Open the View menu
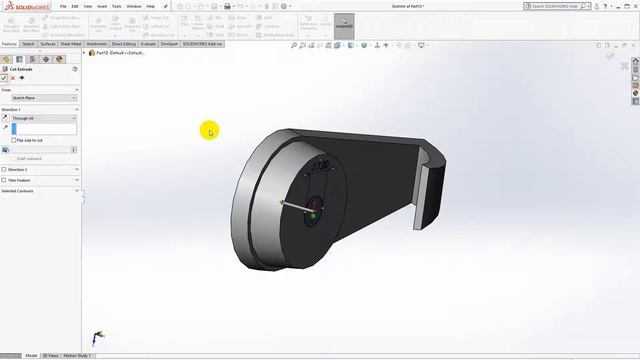Image resolution: width=640 pixels, height=360 pixels. (88, 6)
